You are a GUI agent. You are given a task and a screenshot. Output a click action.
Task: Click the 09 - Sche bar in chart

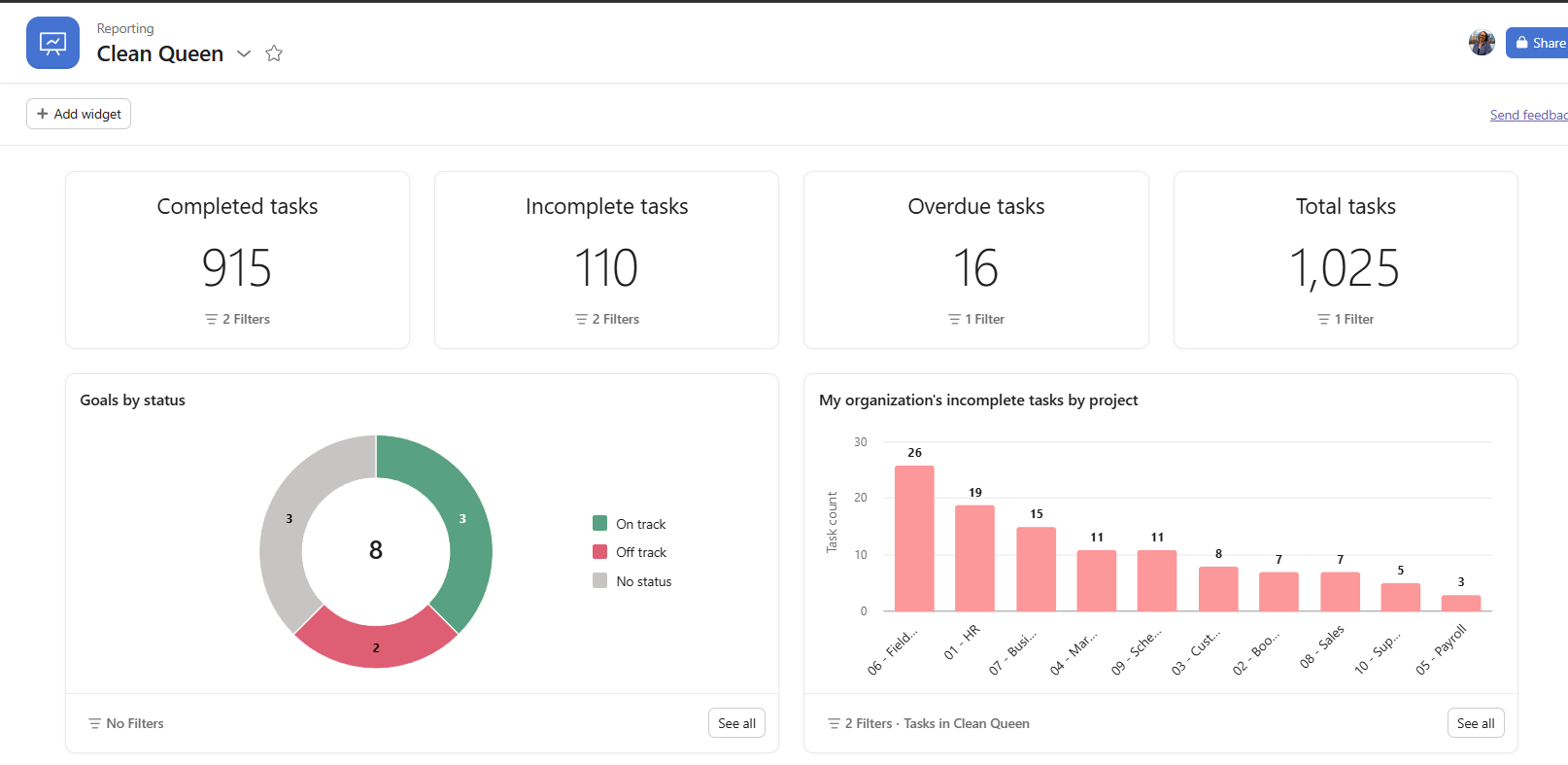tap(1157, 581)
